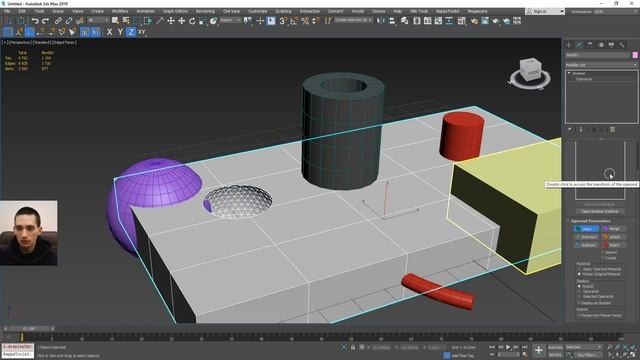Image resolution: width=640 pixels, height=360 pixels.
Task: Select Retain Original Material radio button
Action: click(x=579, y=274)
